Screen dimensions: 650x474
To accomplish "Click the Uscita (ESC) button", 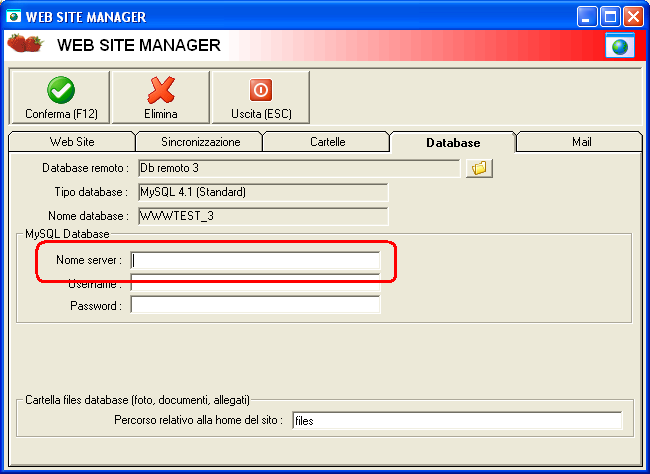I will [x=261, y=97].
